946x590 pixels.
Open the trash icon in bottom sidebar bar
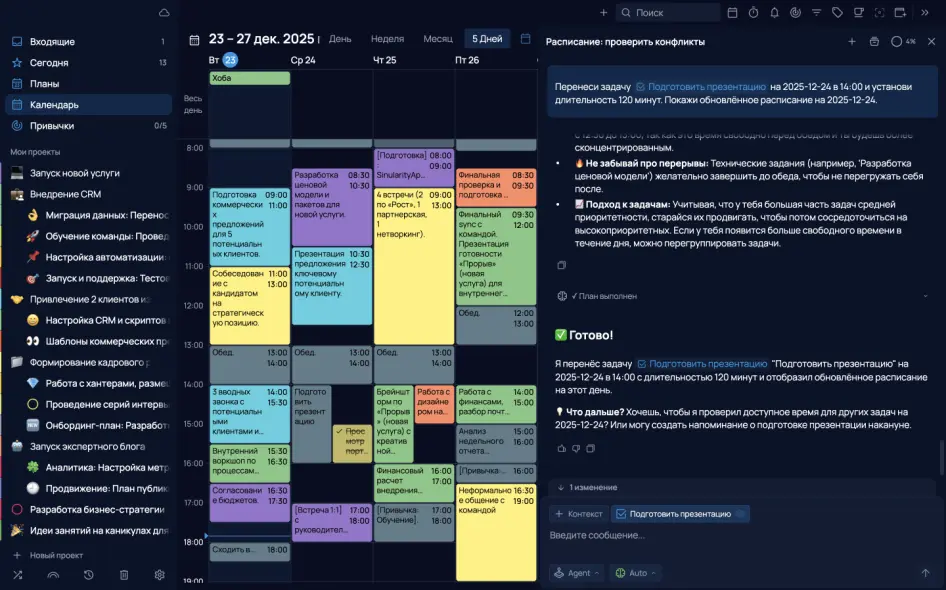pos(124,575)
